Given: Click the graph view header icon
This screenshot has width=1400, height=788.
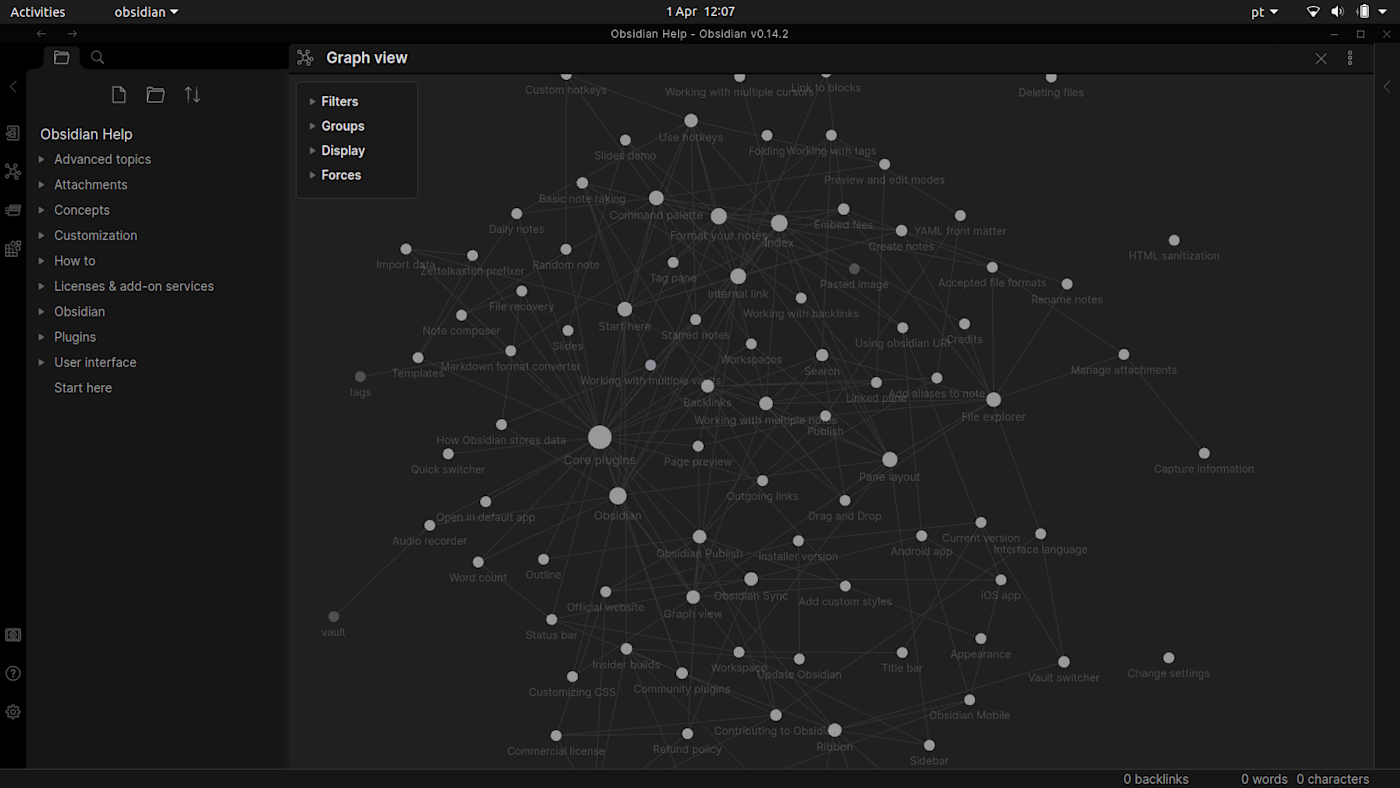Looking at the screenshot, I should tap(305, 58).
